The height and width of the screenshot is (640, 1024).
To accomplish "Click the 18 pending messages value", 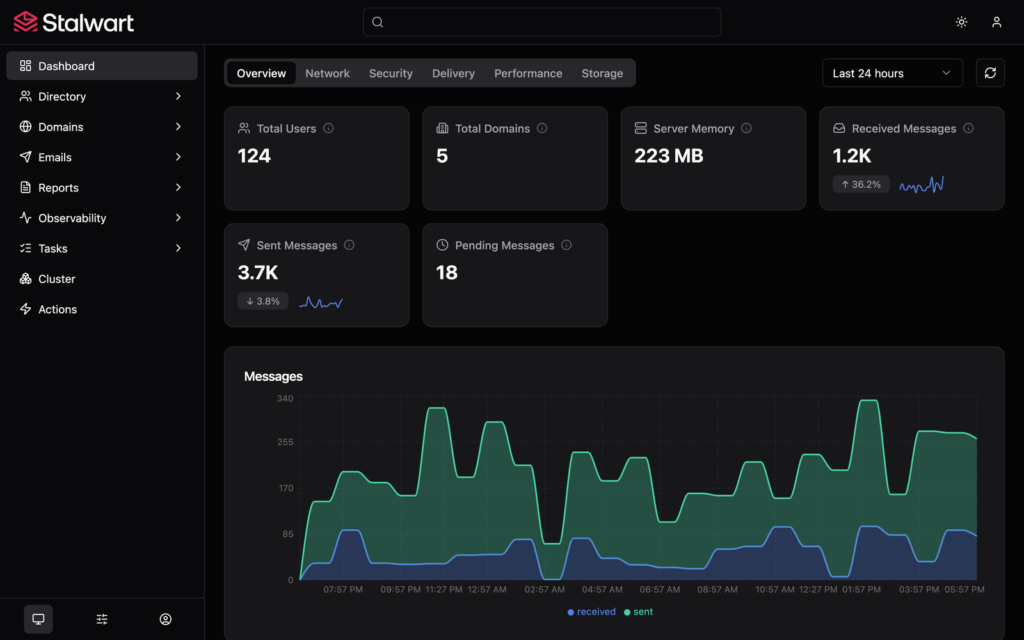I will click(x=447, y=272).
